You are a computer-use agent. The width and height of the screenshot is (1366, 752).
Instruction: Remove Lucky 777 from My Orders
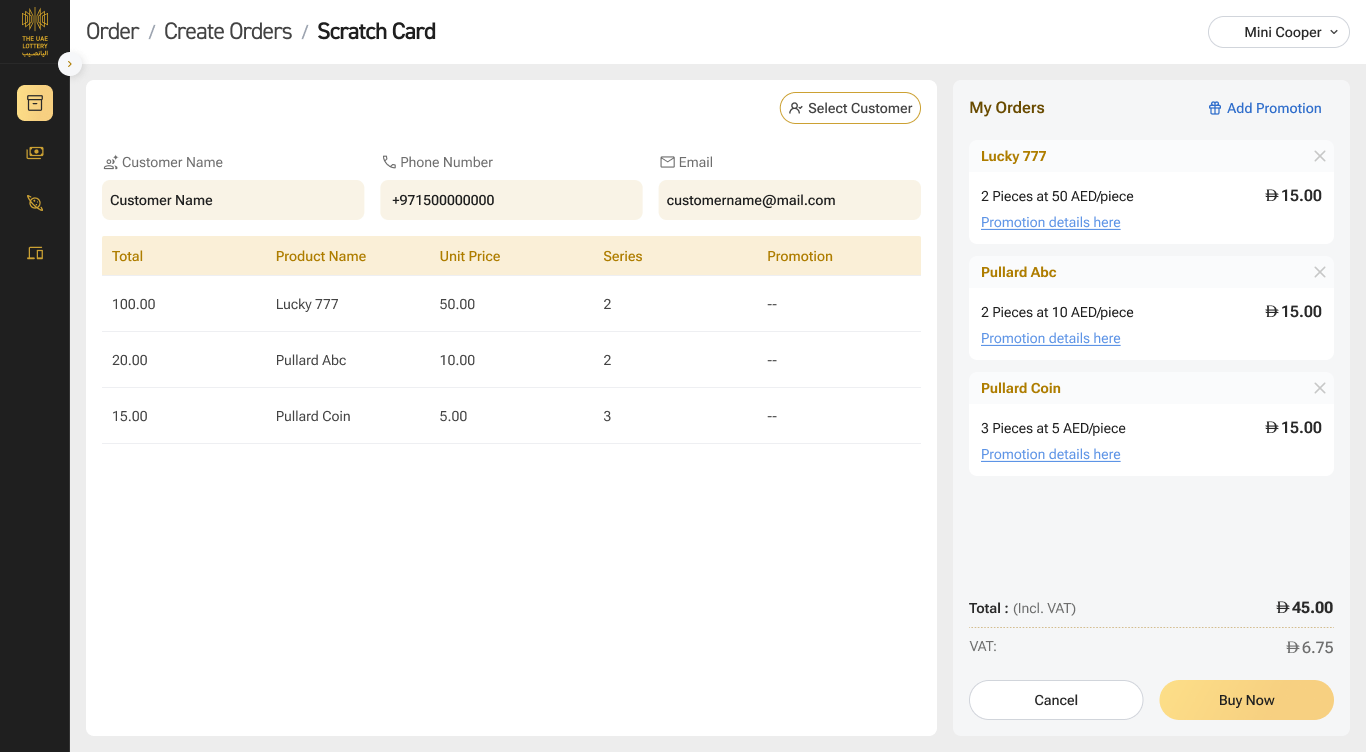coord(1320,156)
